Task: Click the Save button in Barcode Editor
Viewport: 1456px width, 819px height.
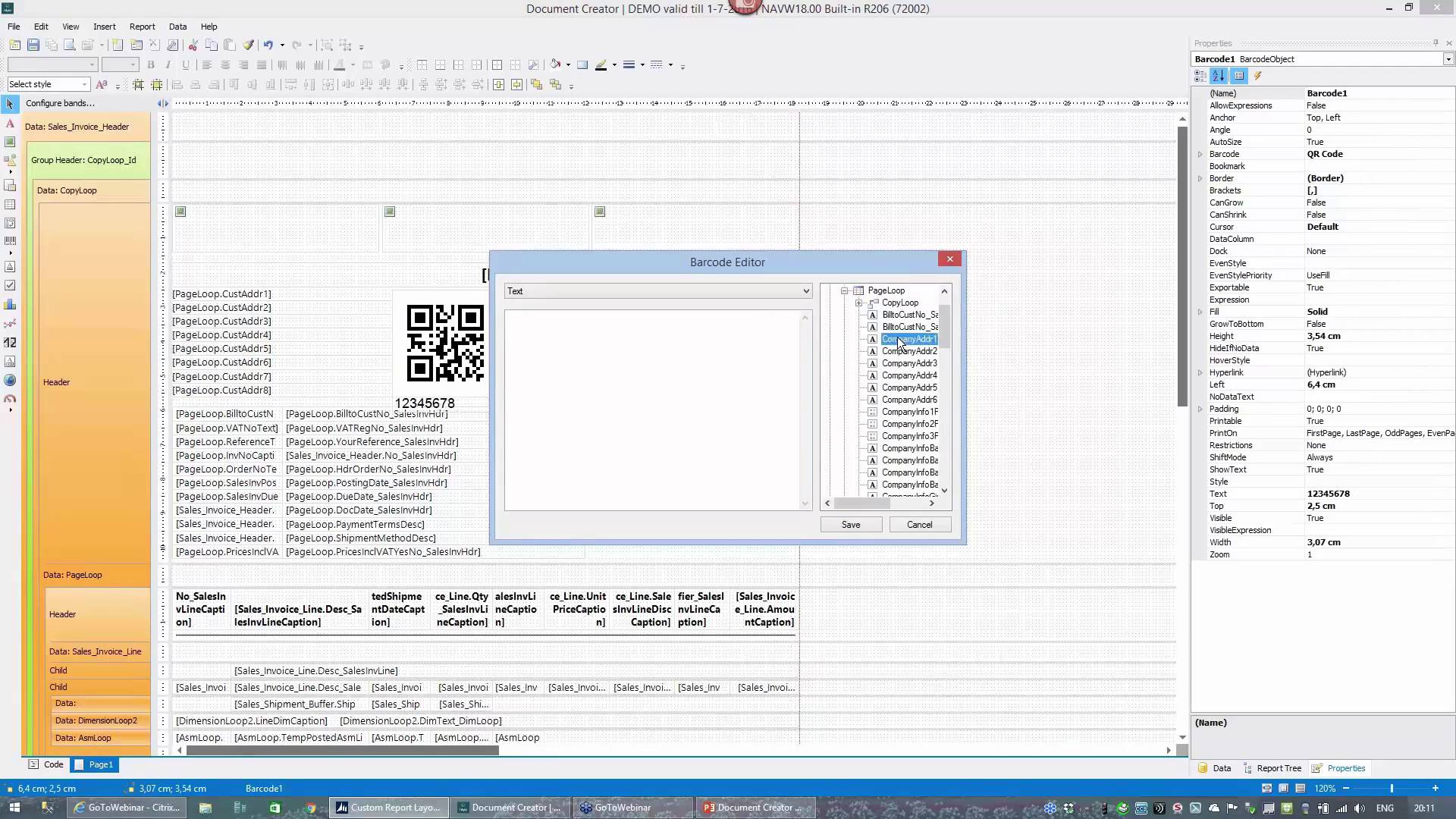Action: click(x=851, y=524)
